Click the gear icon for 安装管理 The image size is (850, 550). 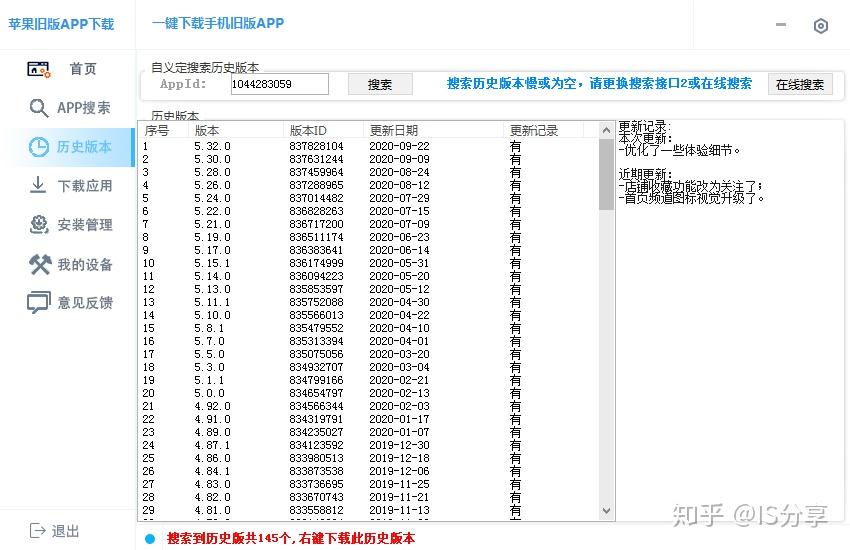pyautogui.click(x=39, y=225)
